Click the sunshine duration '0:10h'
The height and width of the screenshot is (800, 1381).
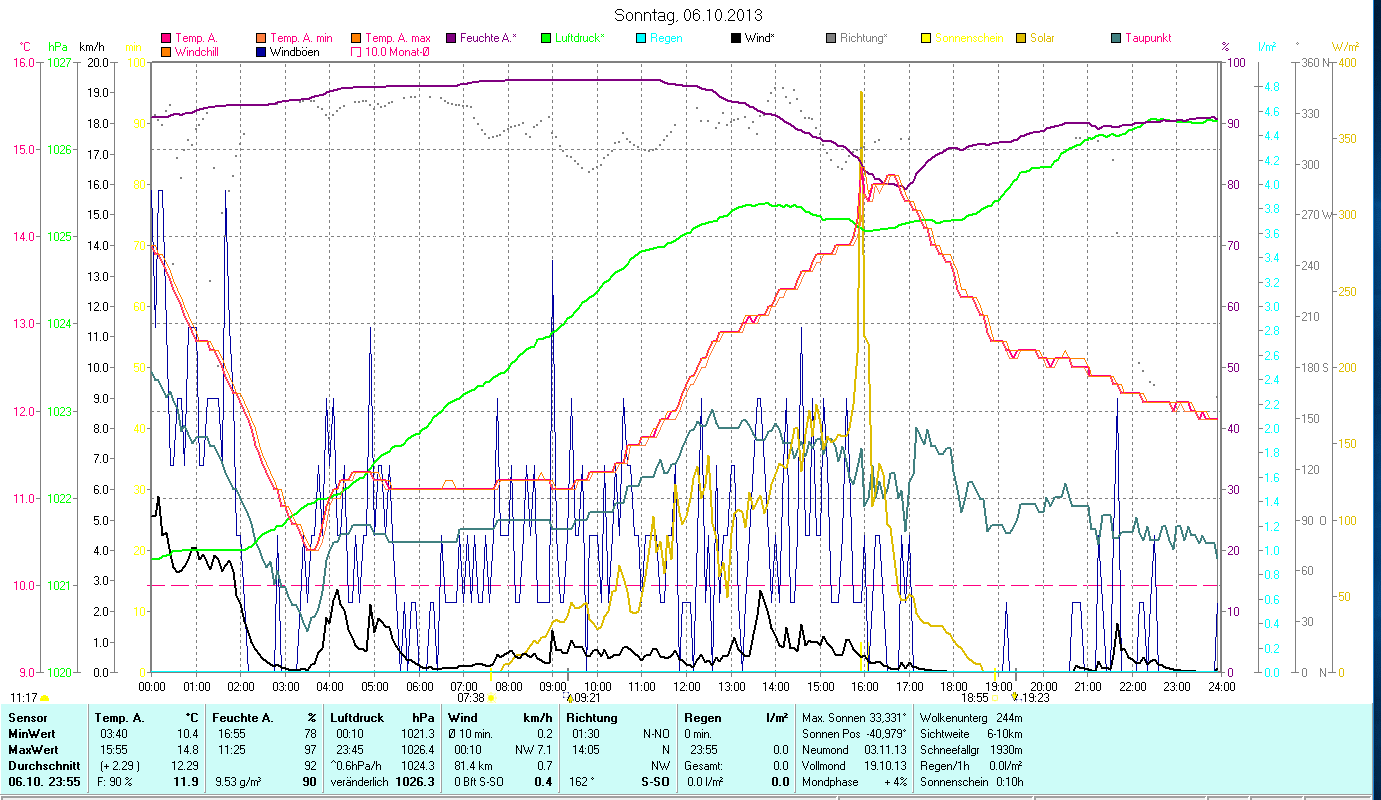pyautogui.click(x=1008, y=782)
